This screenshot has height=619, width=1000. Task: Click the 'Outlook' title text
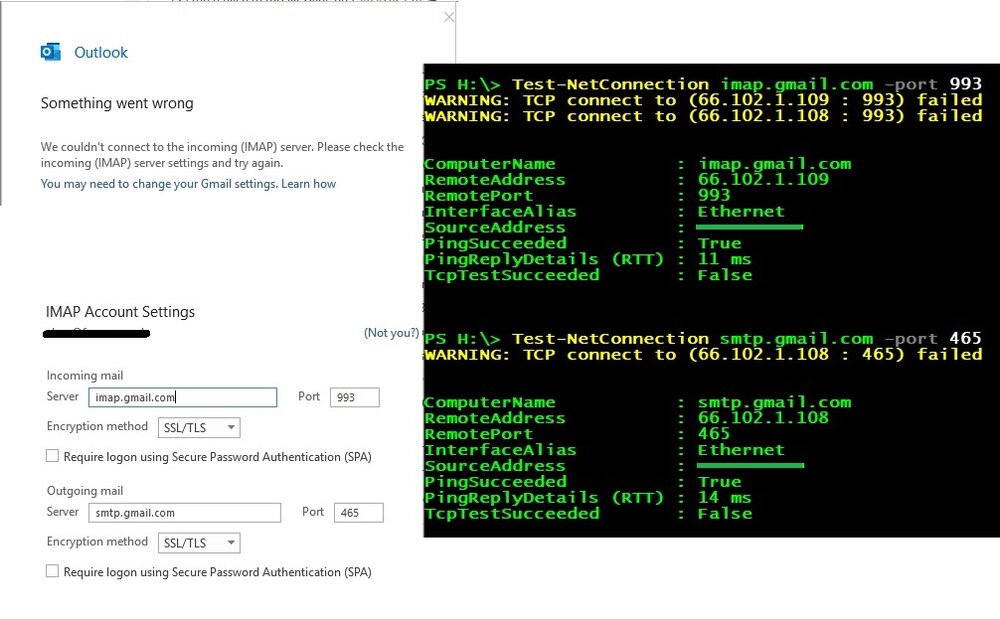point(101,52)
